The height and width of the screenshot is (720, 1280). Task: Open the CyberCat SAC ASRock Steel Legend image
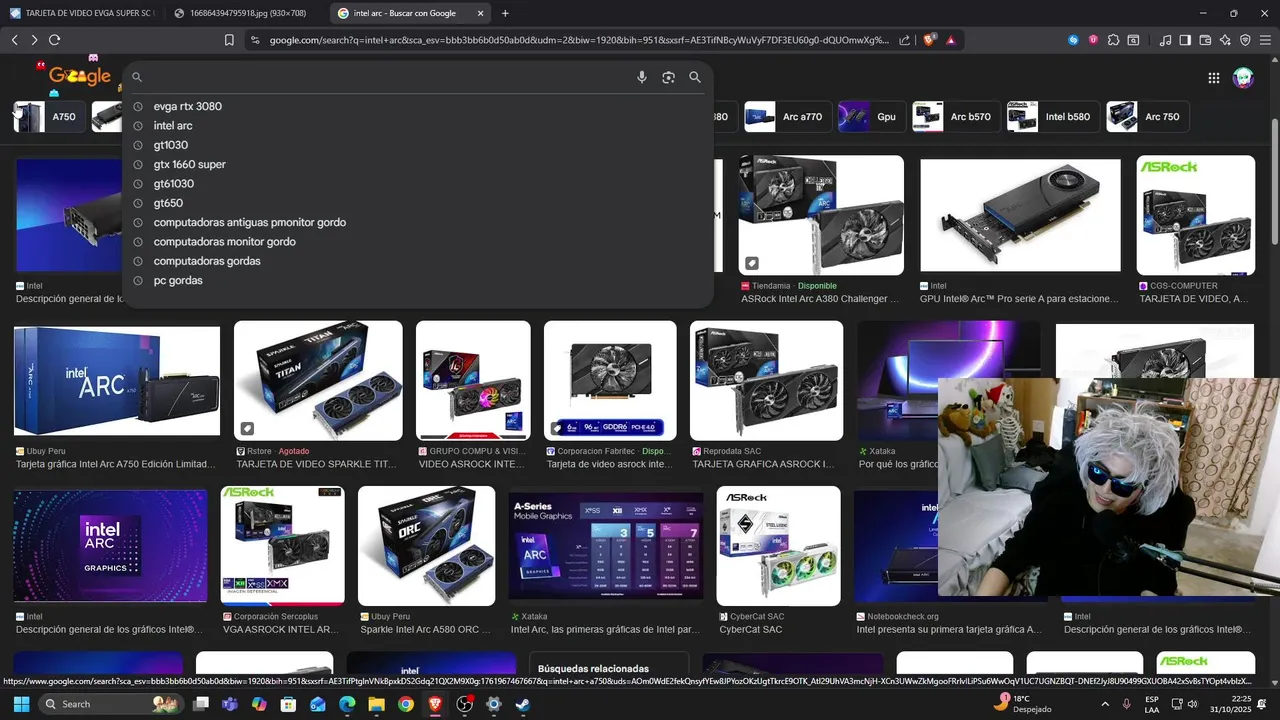pyautogui.click(x=778, y=546)
